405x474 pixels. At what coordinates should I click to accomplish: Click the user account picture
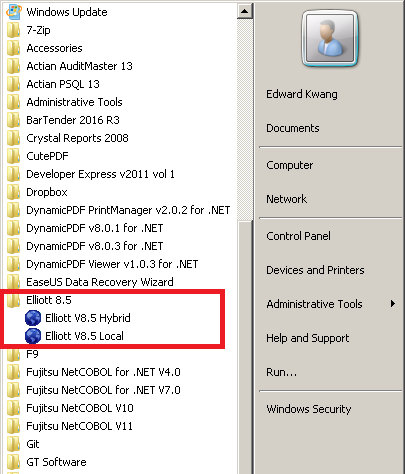coord(329,38)
